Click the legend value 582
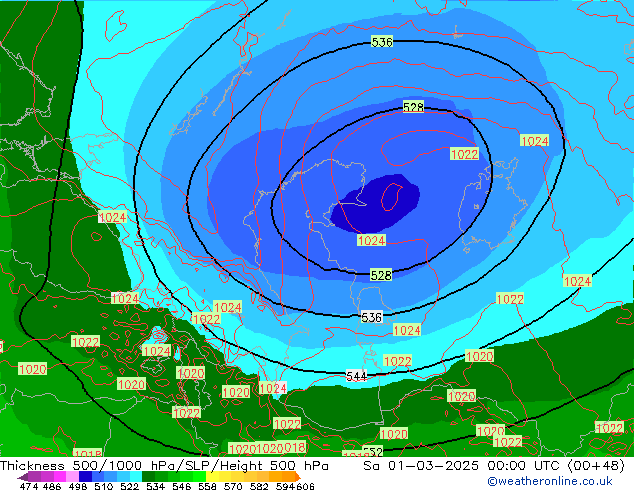 click(x=259, y=486)
